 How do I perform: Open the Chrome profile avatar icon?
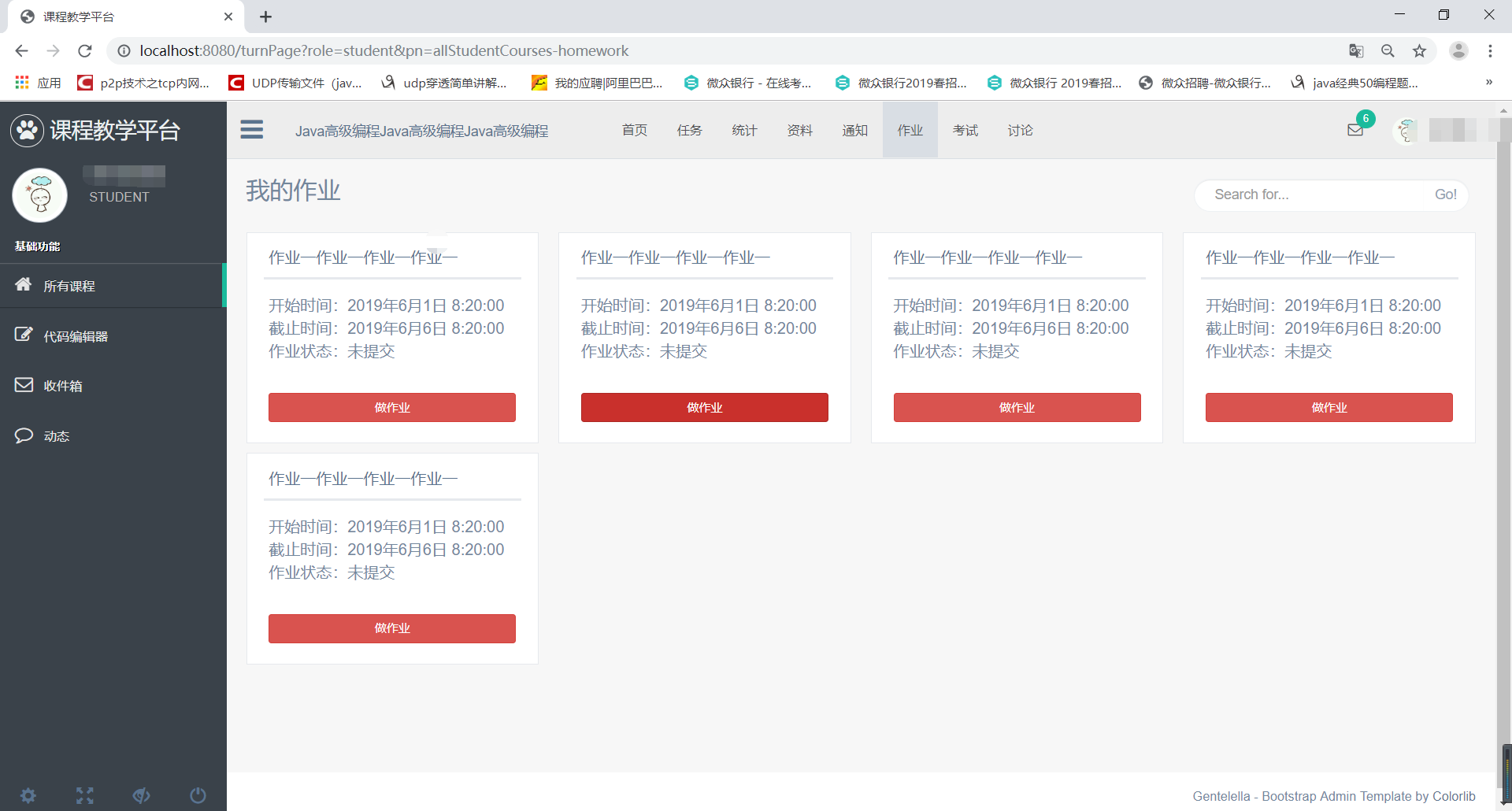point(1458,50)
